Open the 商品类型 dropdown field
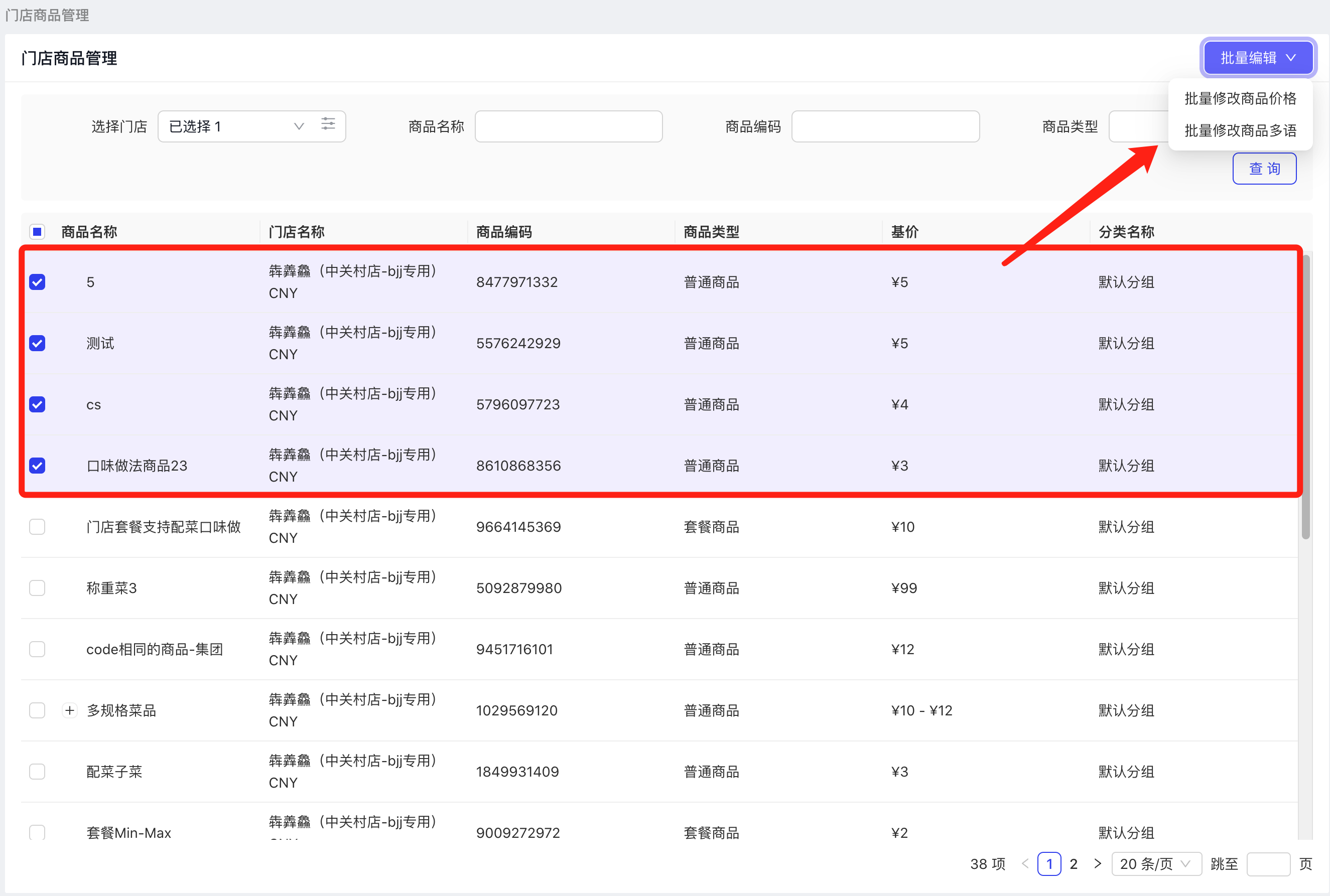The width and height of the screenshot is (1330, 896). [1138, 126]
